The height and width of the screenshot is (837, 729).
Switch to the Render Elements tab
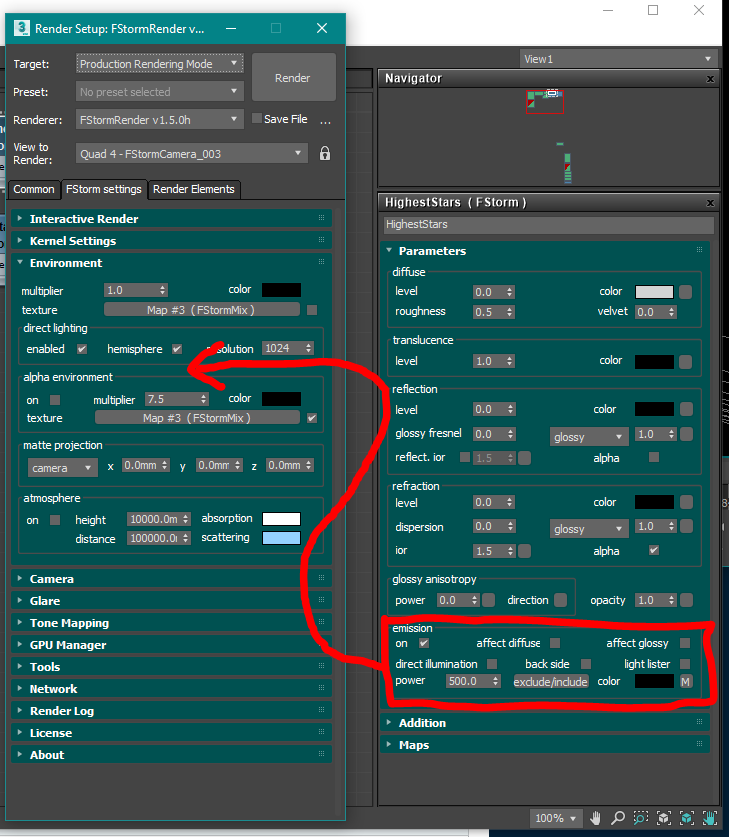194,189
